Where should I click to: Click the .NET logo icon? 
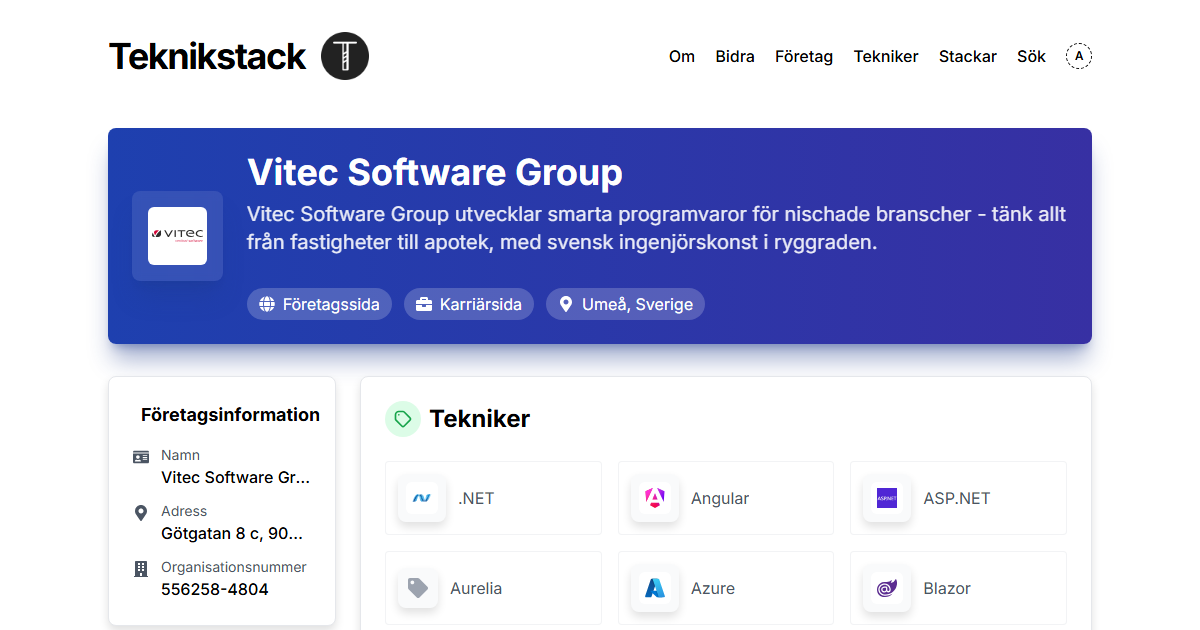click(422, 498)
